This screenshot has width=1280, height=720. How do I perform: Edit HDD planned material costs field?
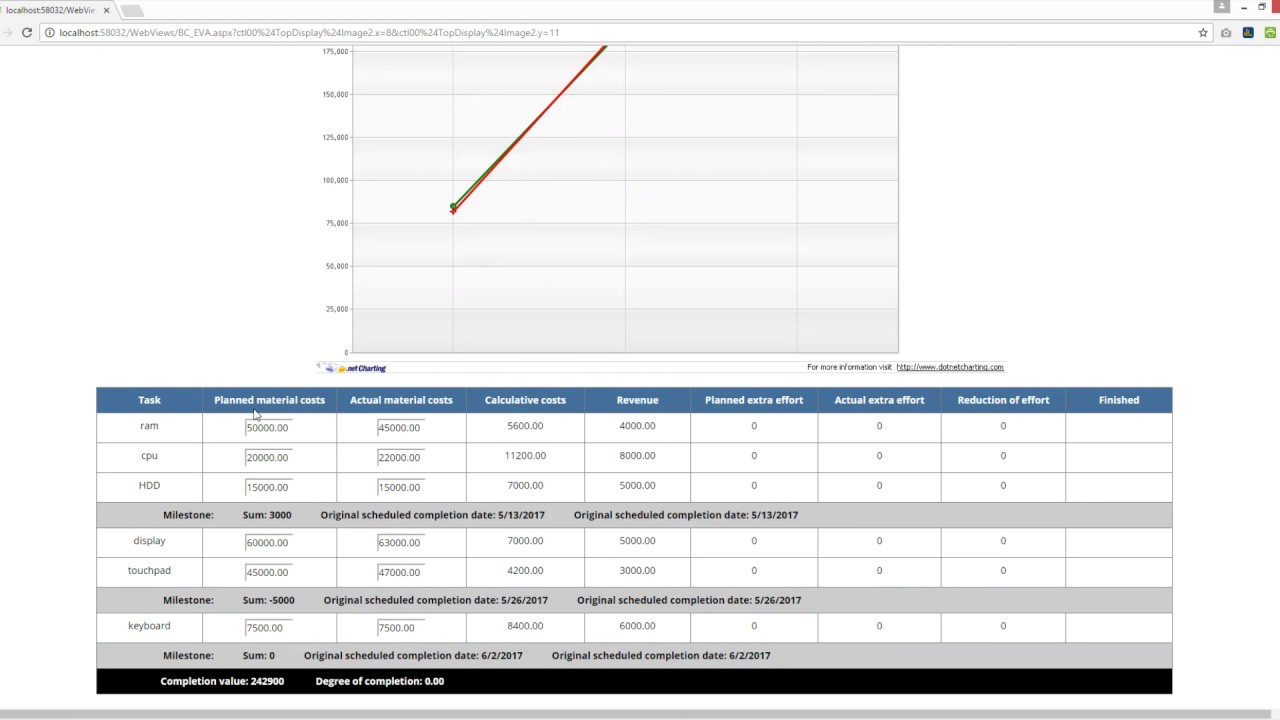tap(268, 487)
